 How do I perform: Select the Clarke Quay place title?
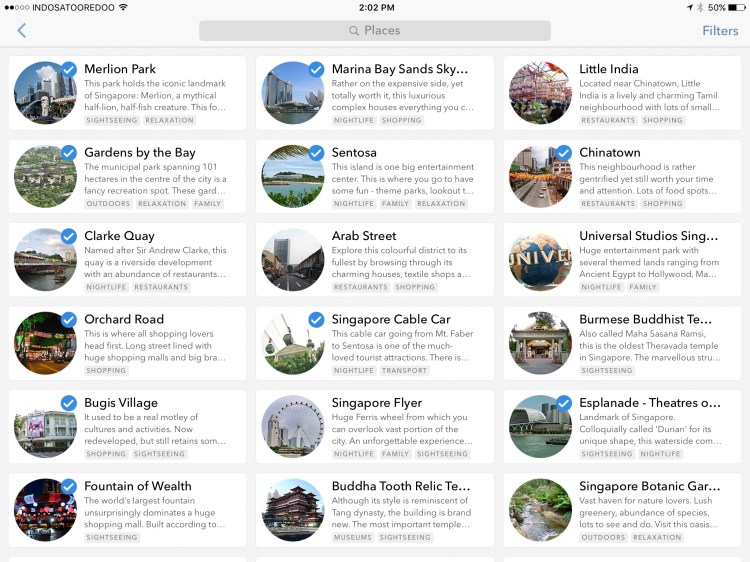tap(118, 236)
